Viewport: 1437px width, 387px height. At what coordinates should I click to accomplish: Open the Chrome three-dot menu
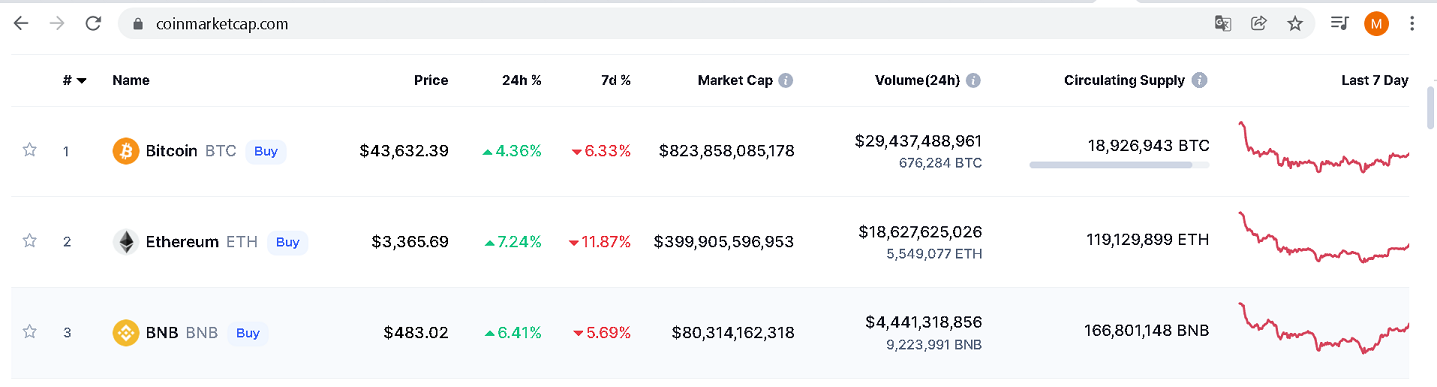[x=1412, y=23]
